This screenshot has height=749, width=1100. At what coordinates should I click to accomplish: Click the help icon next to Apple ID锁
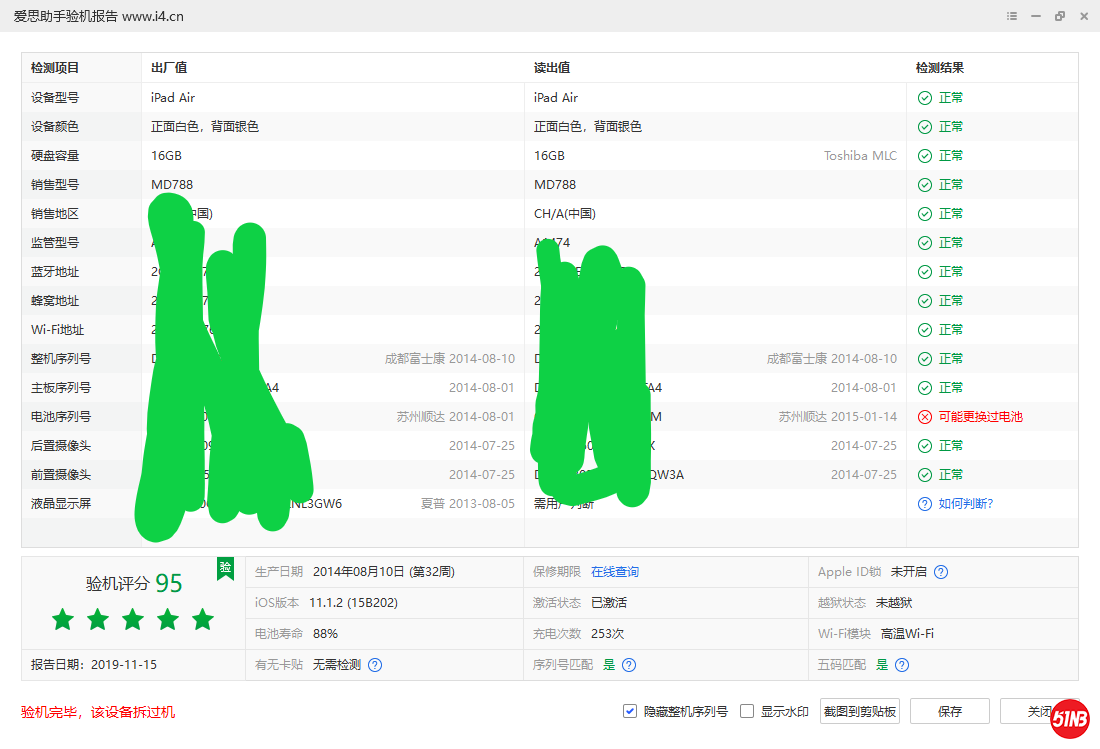point(940,572)
